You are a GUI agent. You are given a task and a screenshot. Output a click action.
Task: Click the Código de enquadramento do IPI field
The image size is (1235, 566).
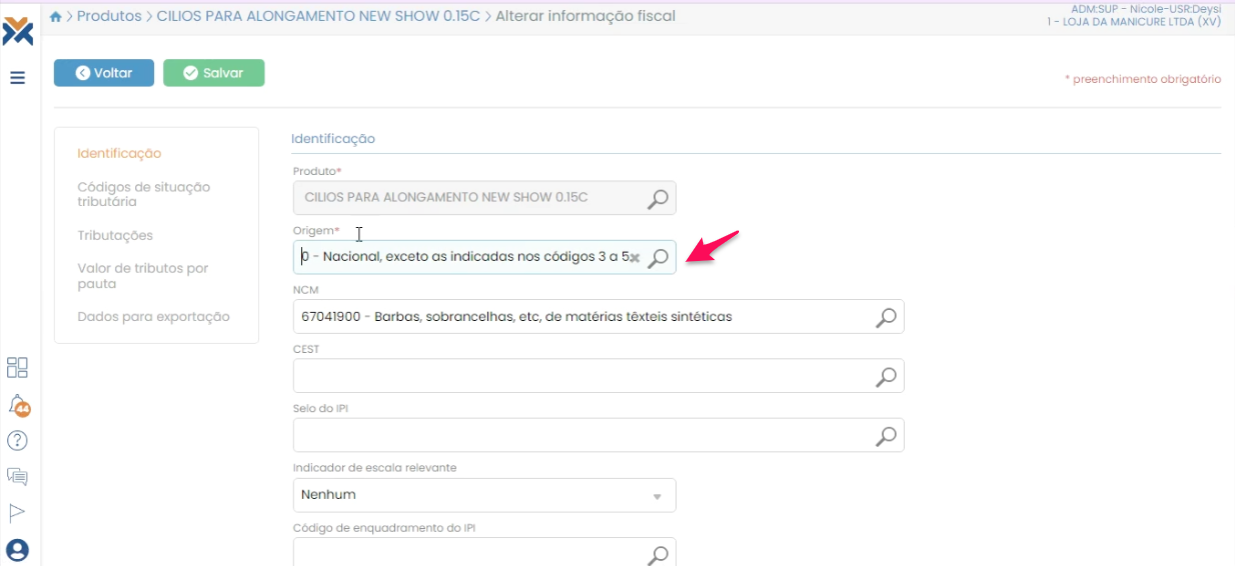coord(470,553)
